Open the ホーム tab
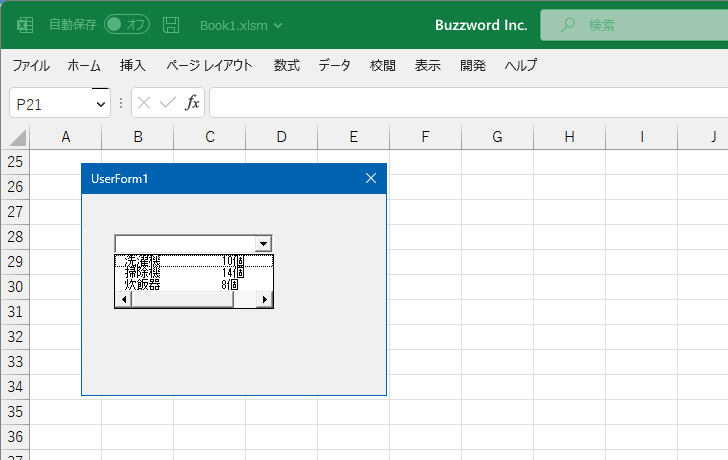The image size is (728, 460). pyautogui.click(x=84, y=65)
